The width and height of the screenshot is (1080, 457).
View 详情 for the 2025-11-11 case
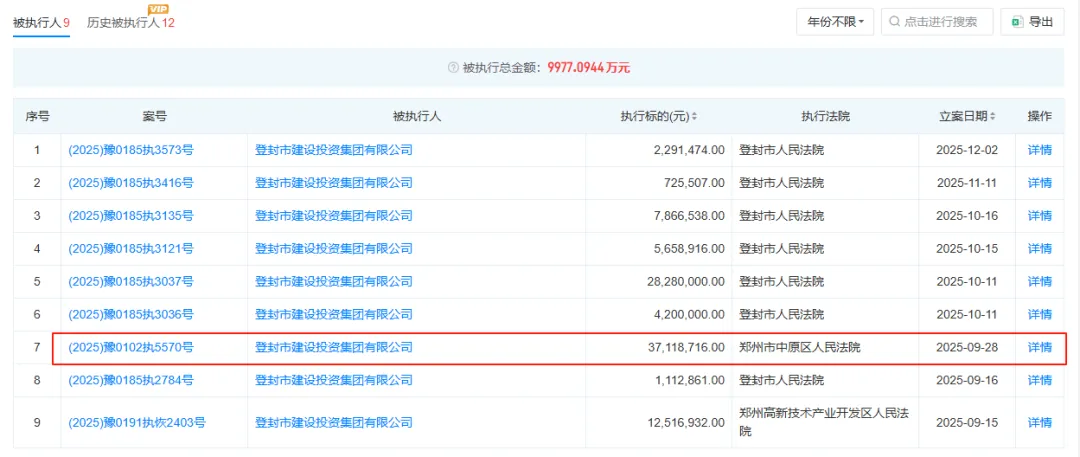click(1039, 183)
